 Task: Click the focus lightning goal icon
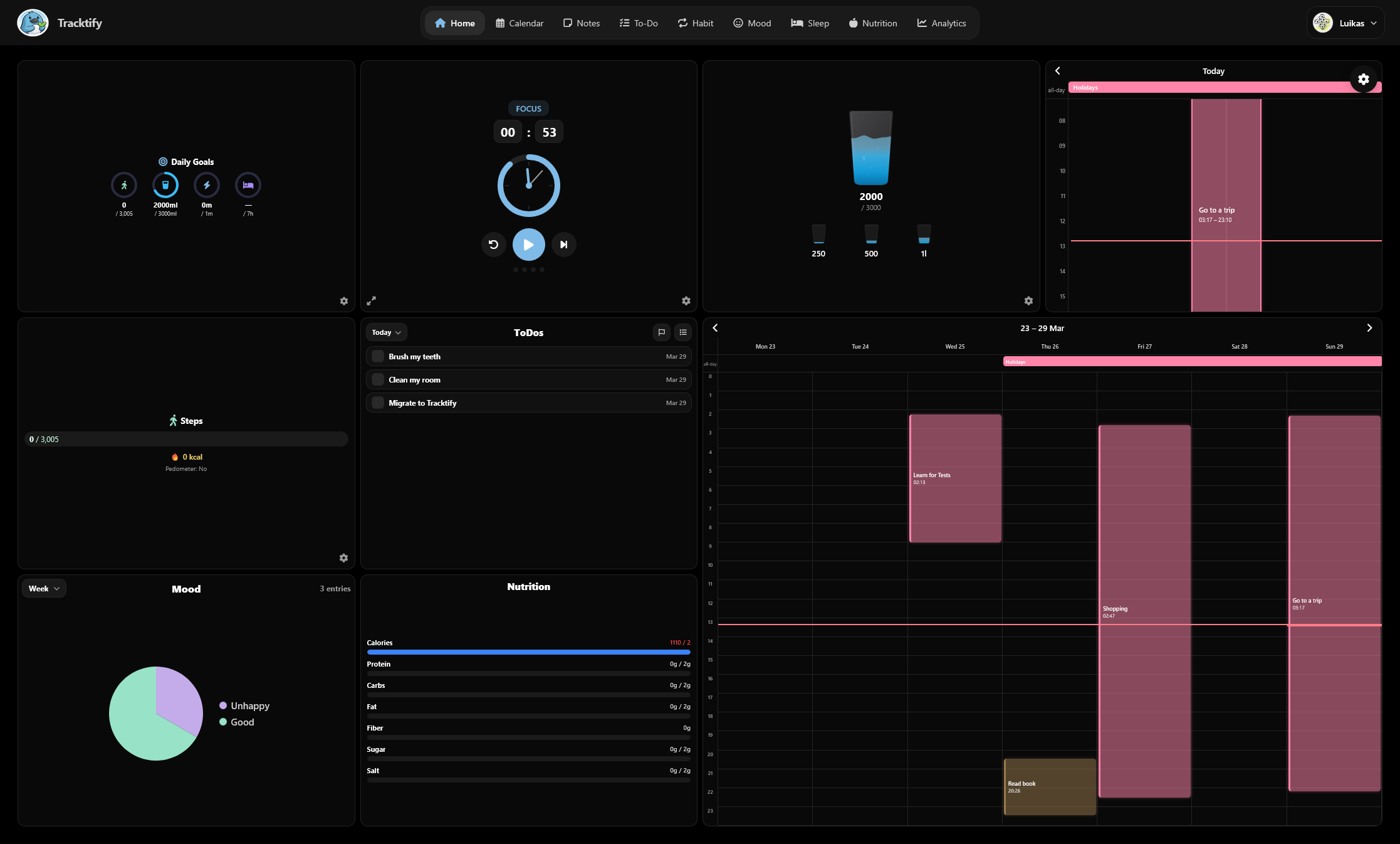click(x=207, y=185)
